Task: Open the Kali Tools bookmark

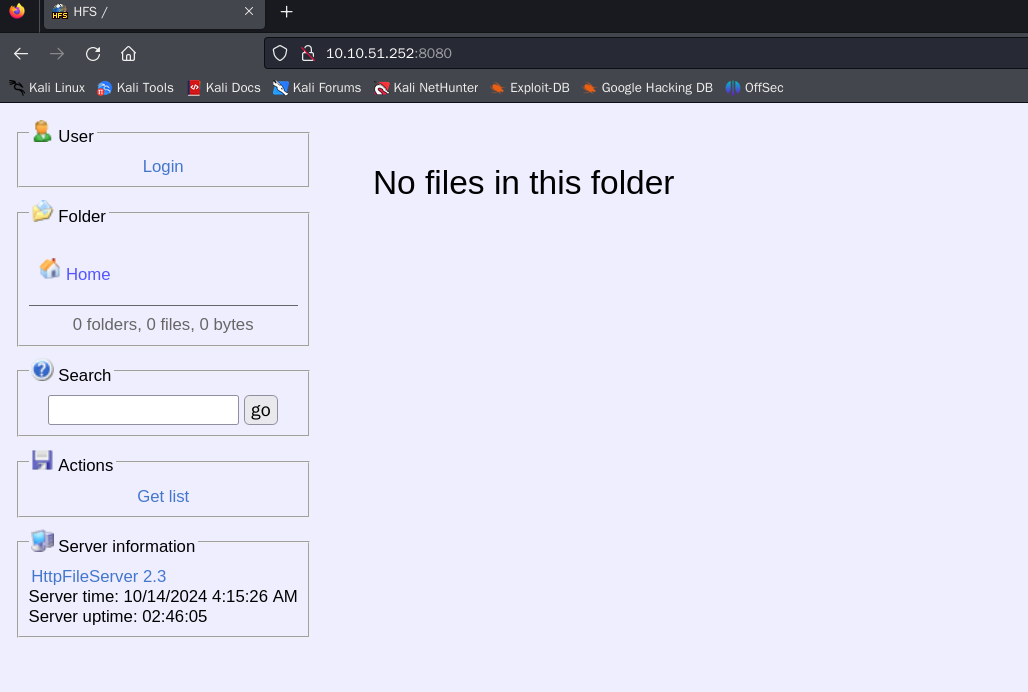Action: pyautogui.click(x=135, y=88)
